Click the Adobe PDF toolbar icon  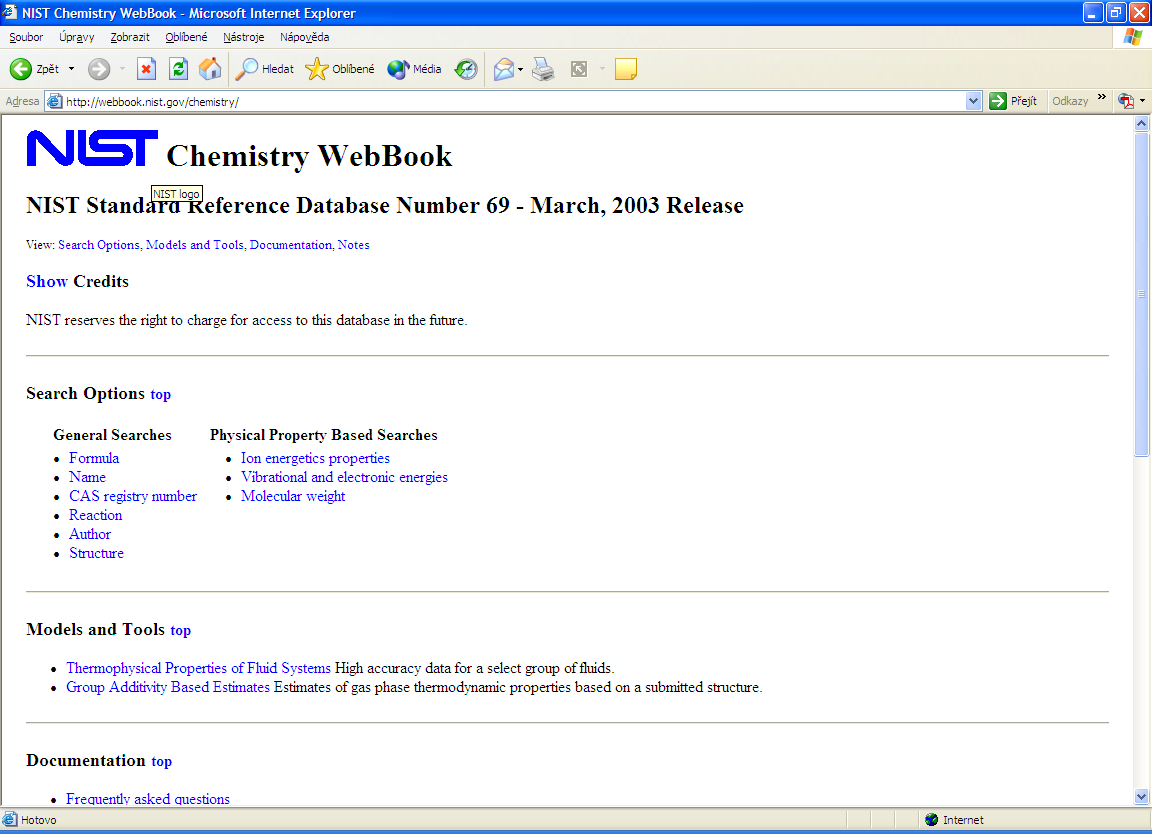click(1126, 101)
